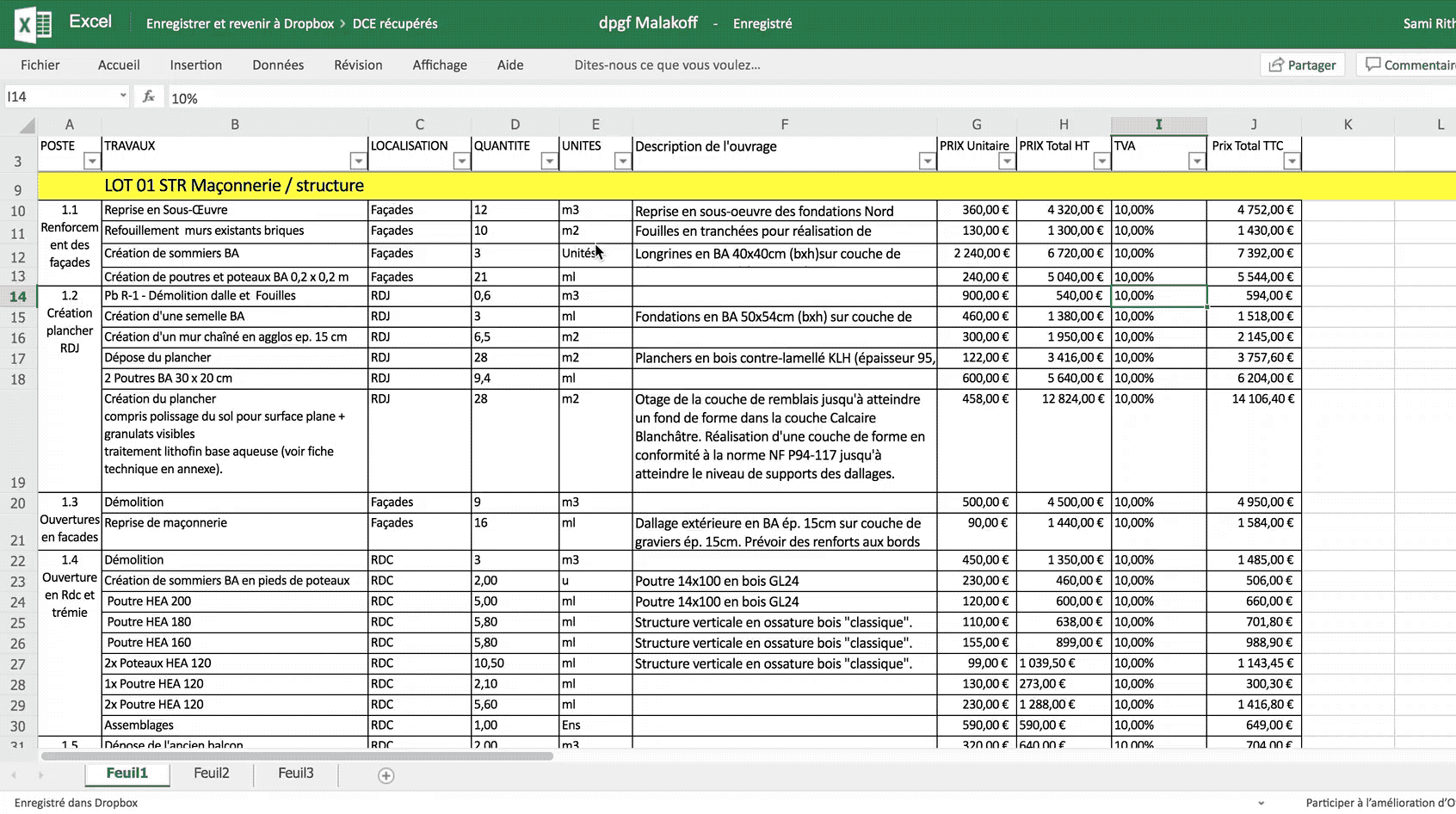Click Enregistrer et revenir à Dropbox
The height and width of the screenshot is (814, 1456).
click(x=239, y=24)
